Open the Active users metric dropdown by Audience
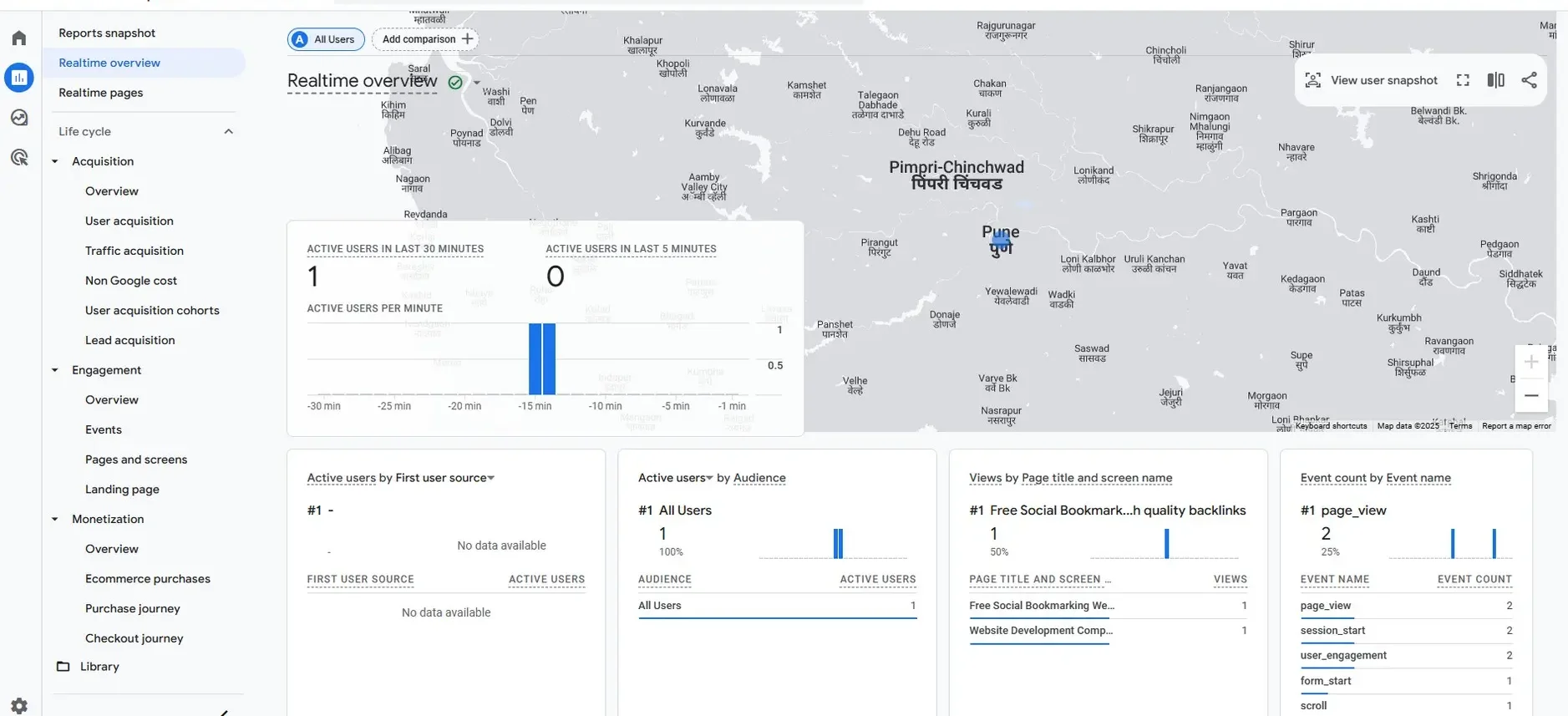 coord(709,478)
